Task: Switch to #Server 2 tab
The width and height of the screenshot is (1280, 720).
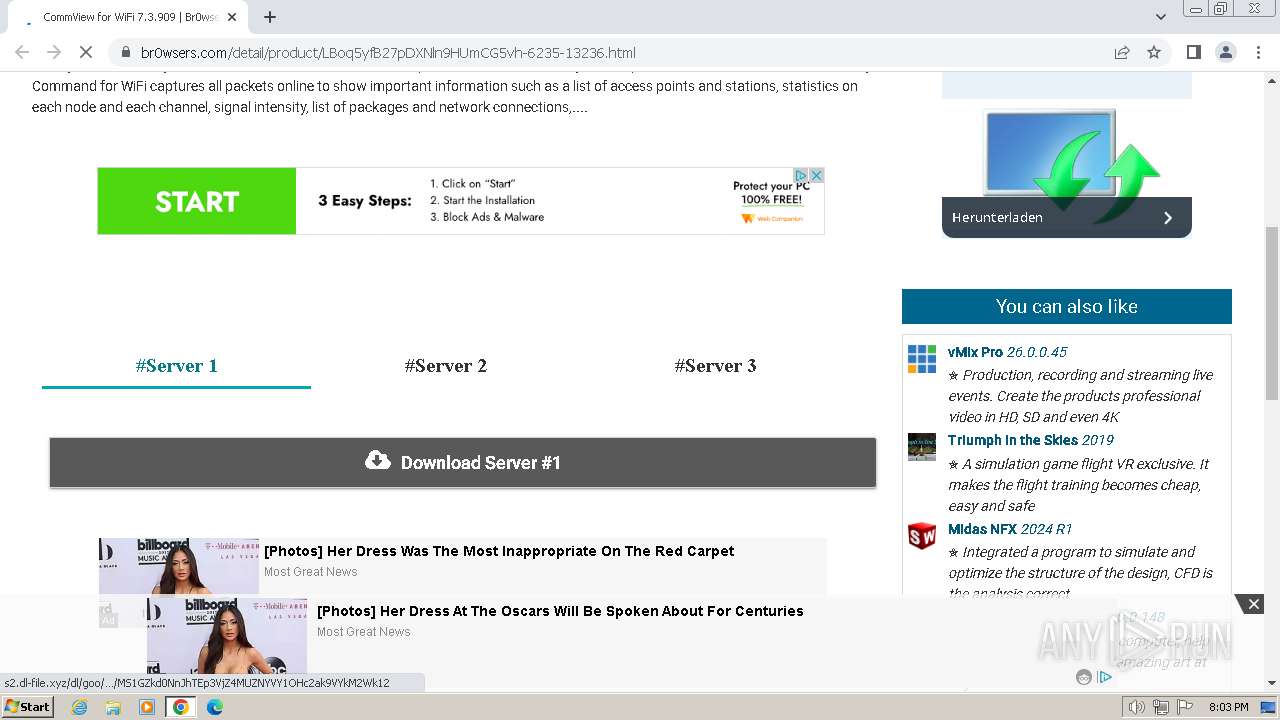Action: [x=445, y=366]
